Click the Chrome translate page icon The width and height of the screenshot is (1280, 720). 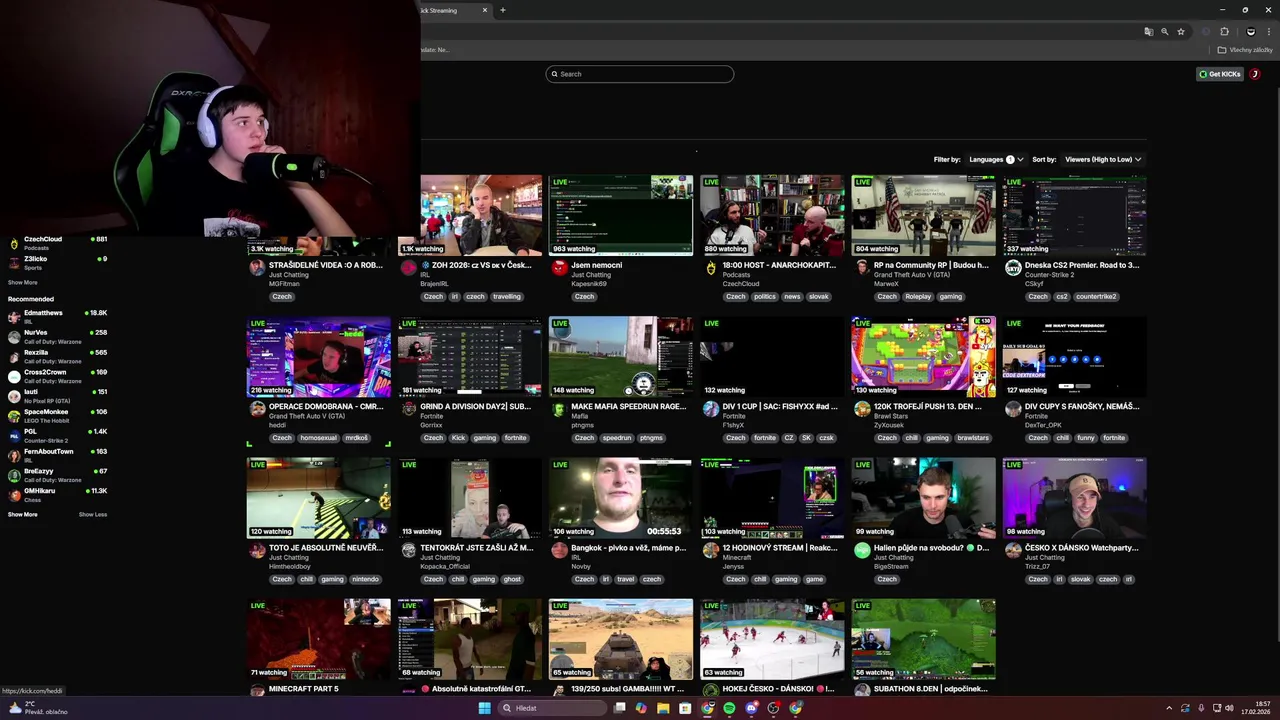(x=1148, y=31)
